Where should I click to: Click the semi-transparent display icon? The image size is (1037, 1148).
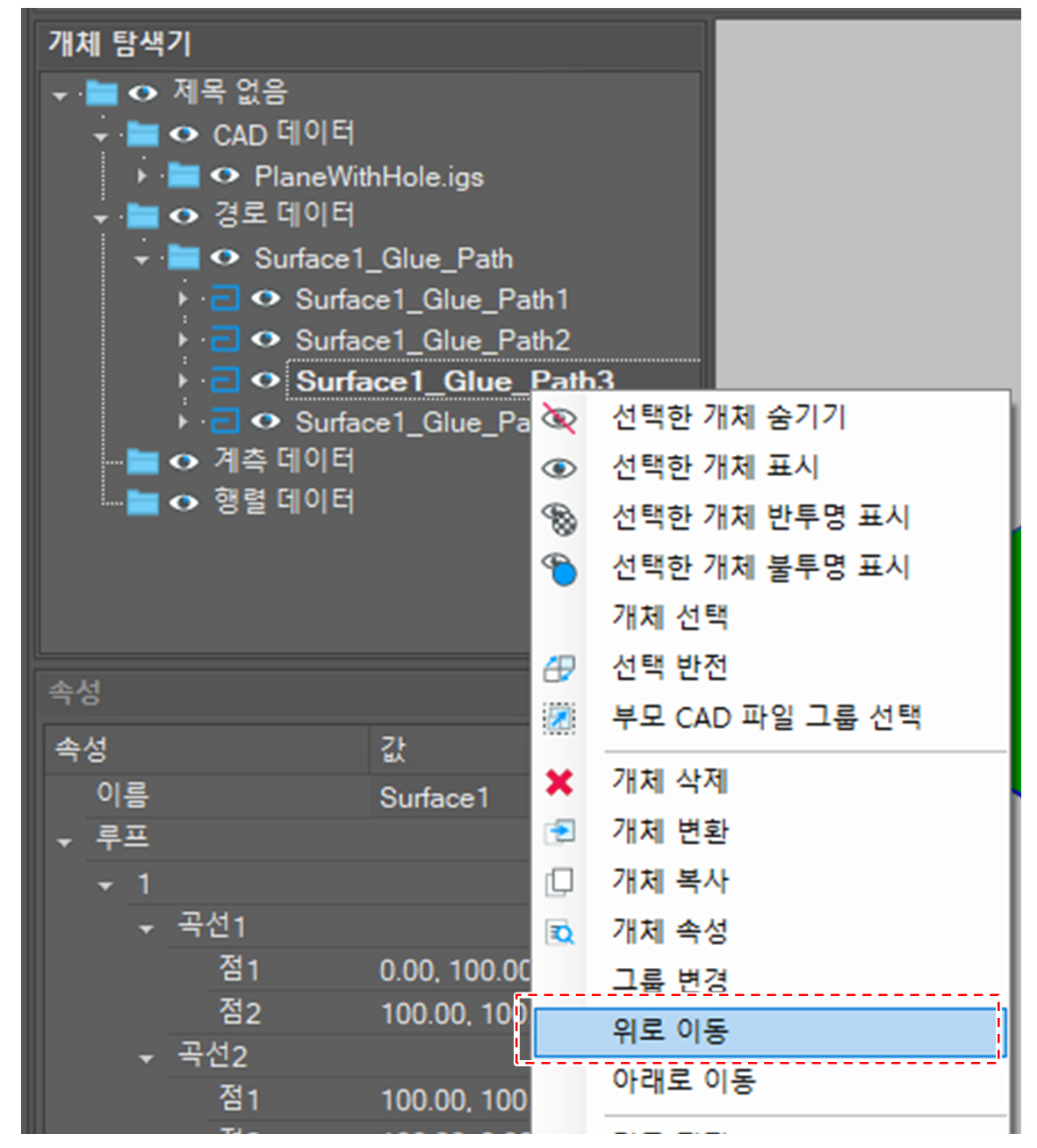pyautogui.click(x=559, y=518)
